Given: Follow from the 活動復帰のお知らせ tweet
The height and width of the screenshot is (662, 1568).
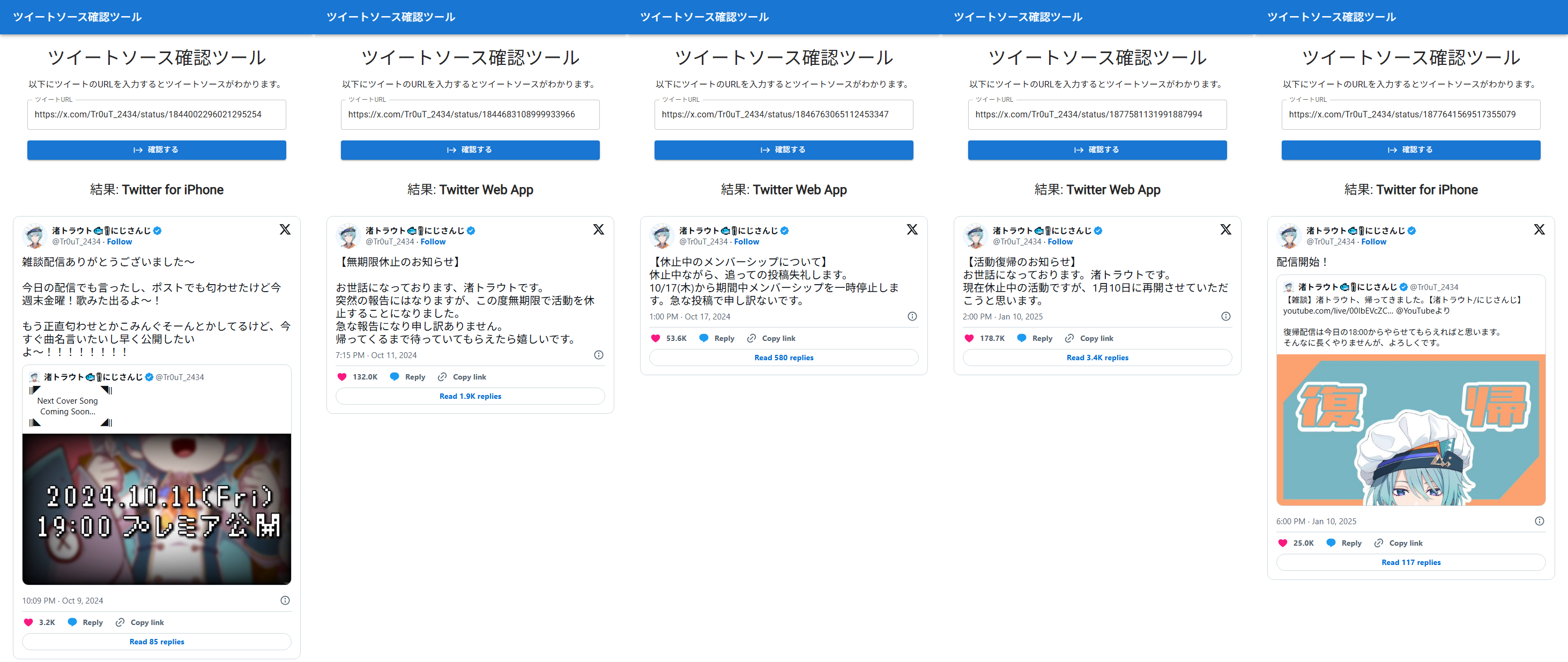Looking at the screenshot, I should point(1060,242).
